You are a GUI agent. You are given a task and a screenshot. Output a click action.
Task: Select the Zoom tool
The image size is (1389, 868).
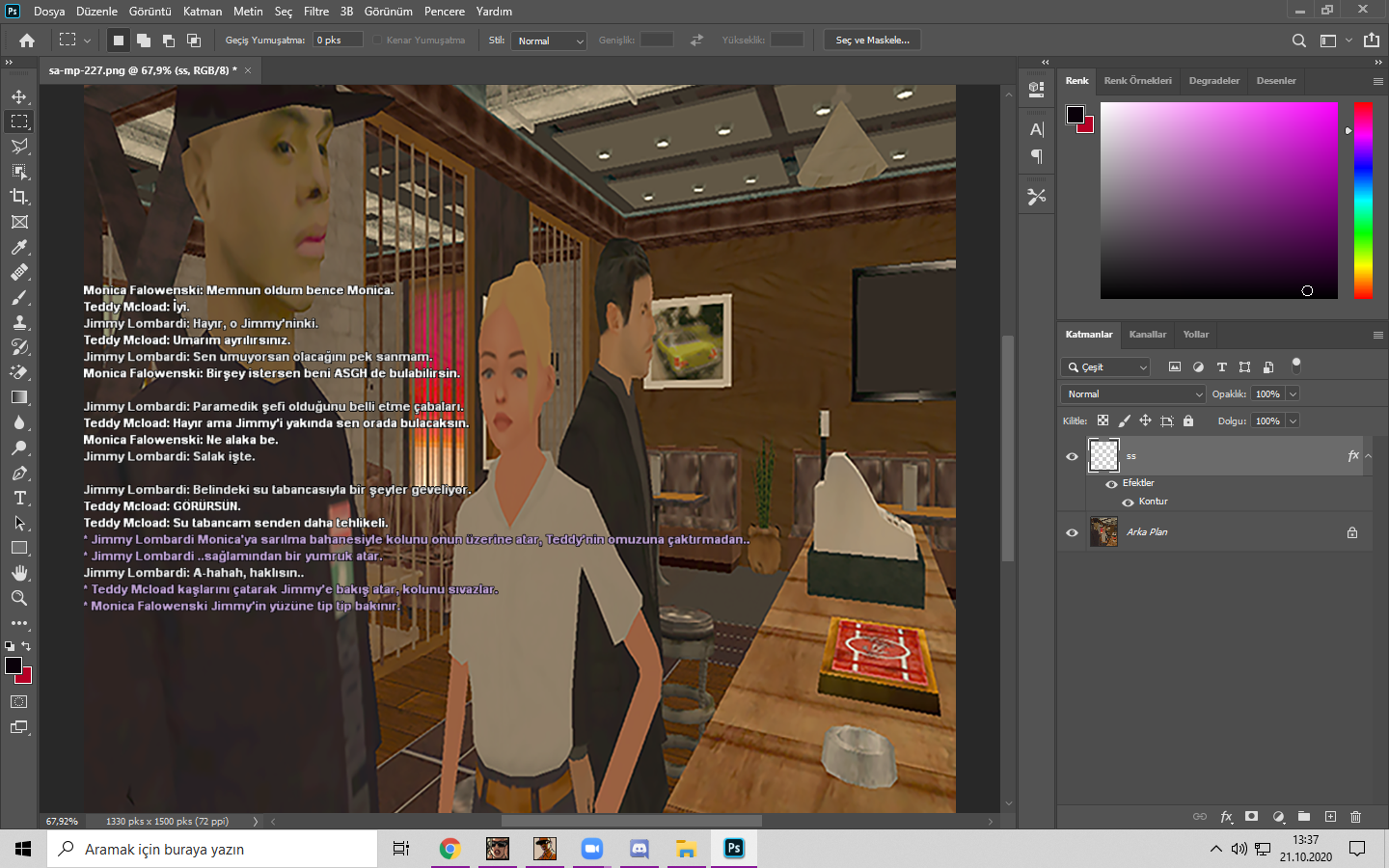19,598
